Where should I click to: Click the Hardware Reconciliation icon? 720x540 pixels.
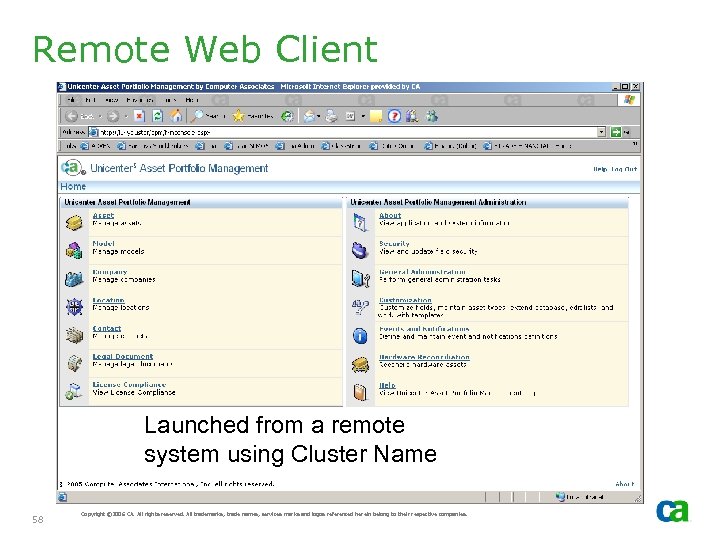tap(360, 365)
